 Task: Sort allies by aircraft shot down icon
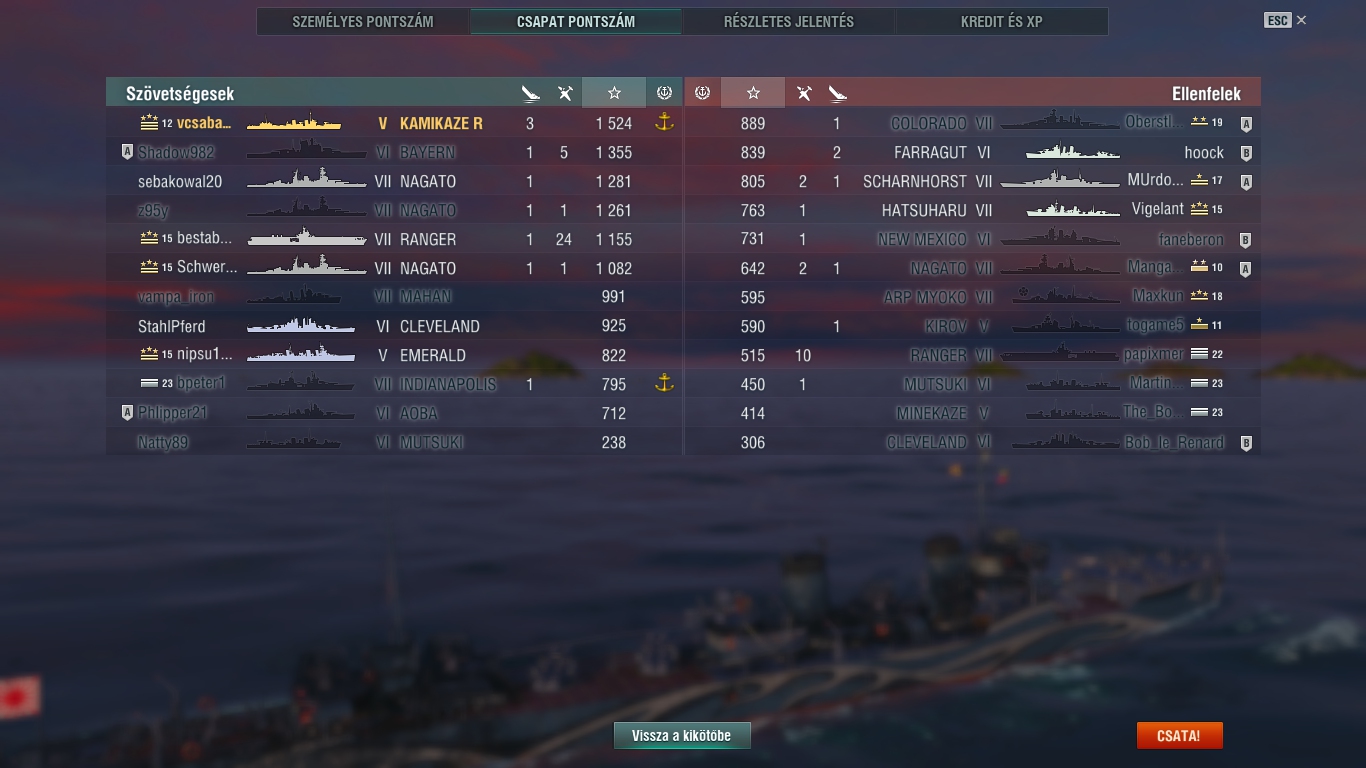[565, 93]
